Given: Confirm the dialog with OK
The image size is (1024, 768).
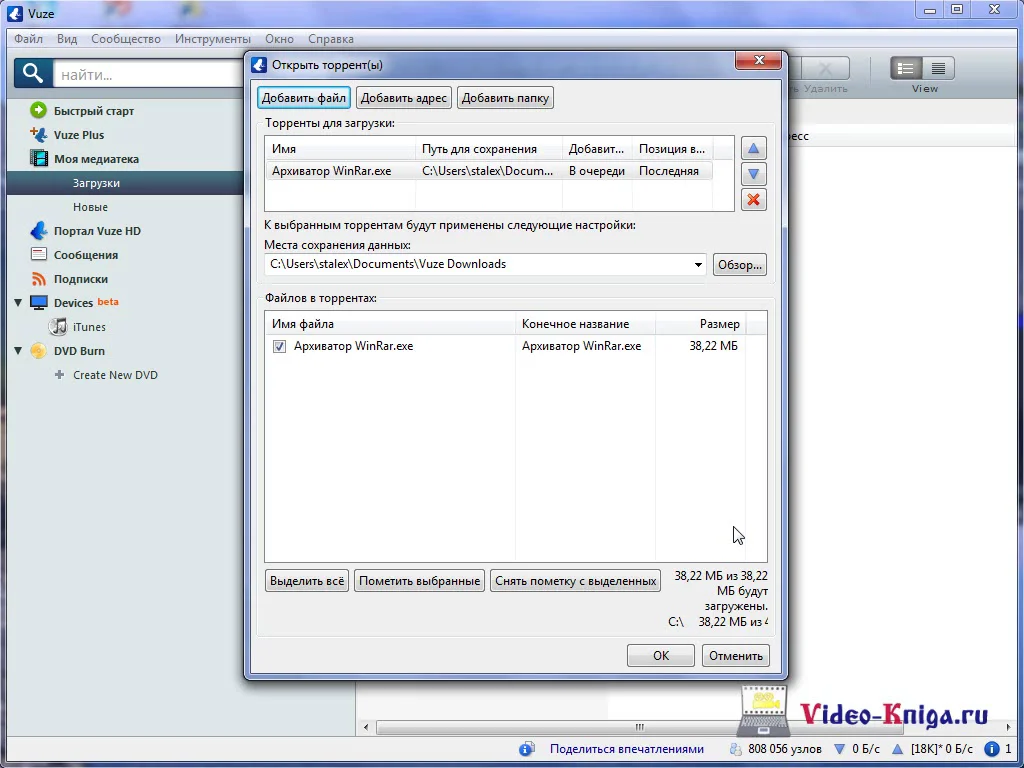Looking at the screenshot, I should tap(660, 656).
